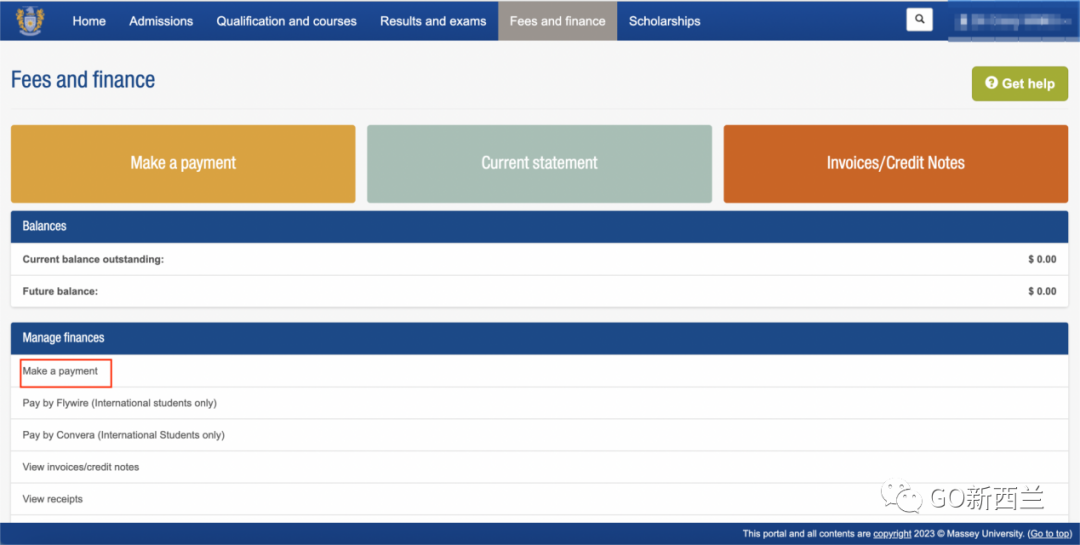Open View invoices/credit notes link
The height and width of the screenshot is (545, 1080).
pyautogui.click(x=81, y=466)
